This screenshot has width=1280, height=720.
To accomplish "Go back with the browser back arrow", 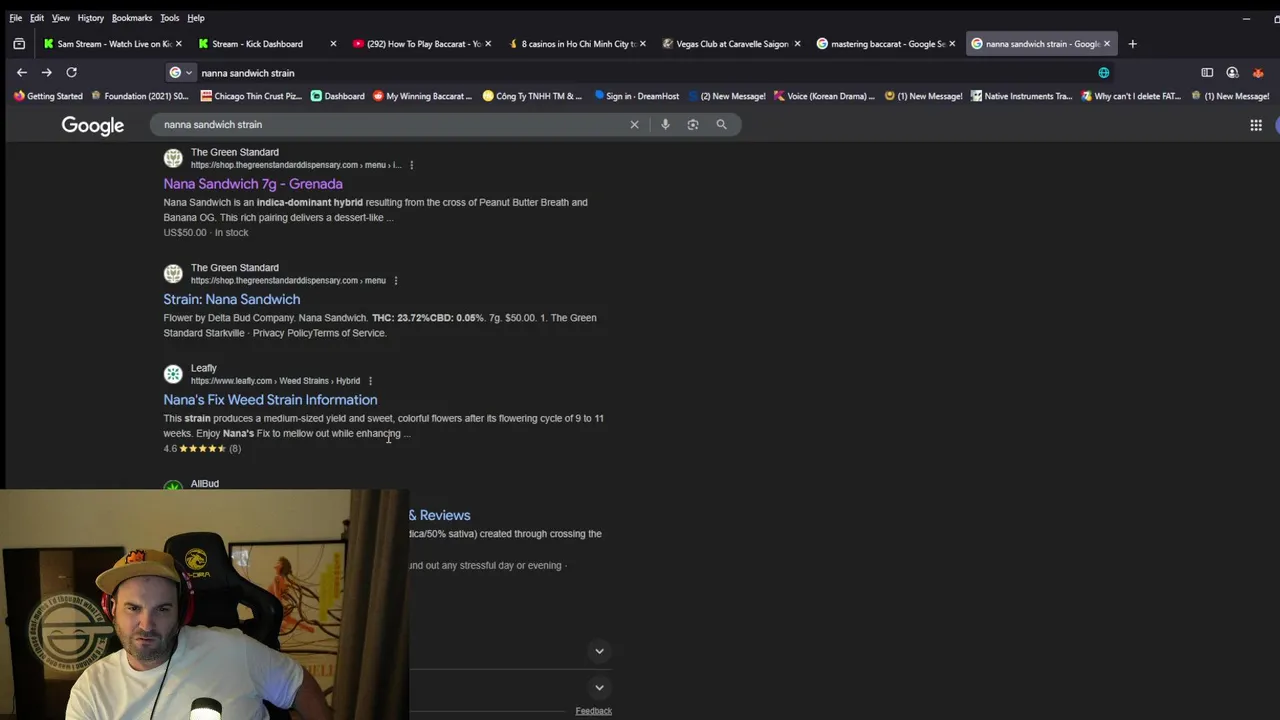I will [x=22, y=72].
